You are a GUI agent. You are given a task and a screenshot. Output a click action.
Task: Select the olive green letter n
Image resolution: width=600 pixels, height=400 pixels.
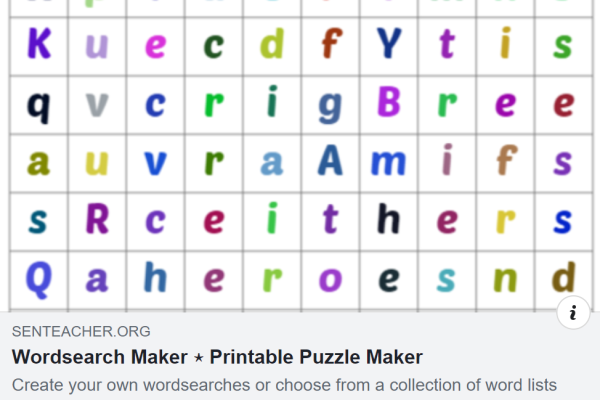pyautogui.click(x=506, y=279)
